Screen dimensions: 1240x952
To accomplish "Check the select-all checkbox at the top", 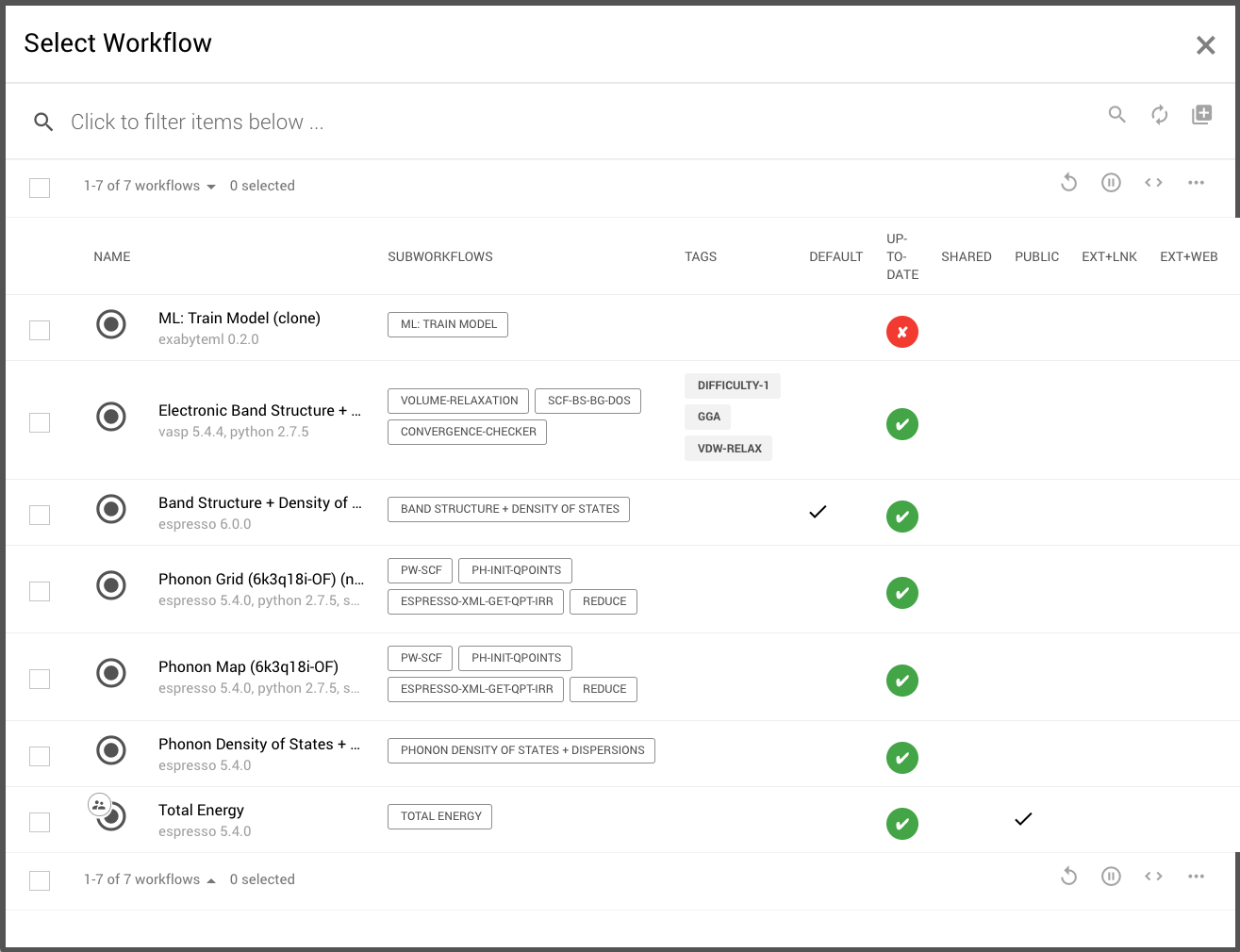I will coord(39,188).
